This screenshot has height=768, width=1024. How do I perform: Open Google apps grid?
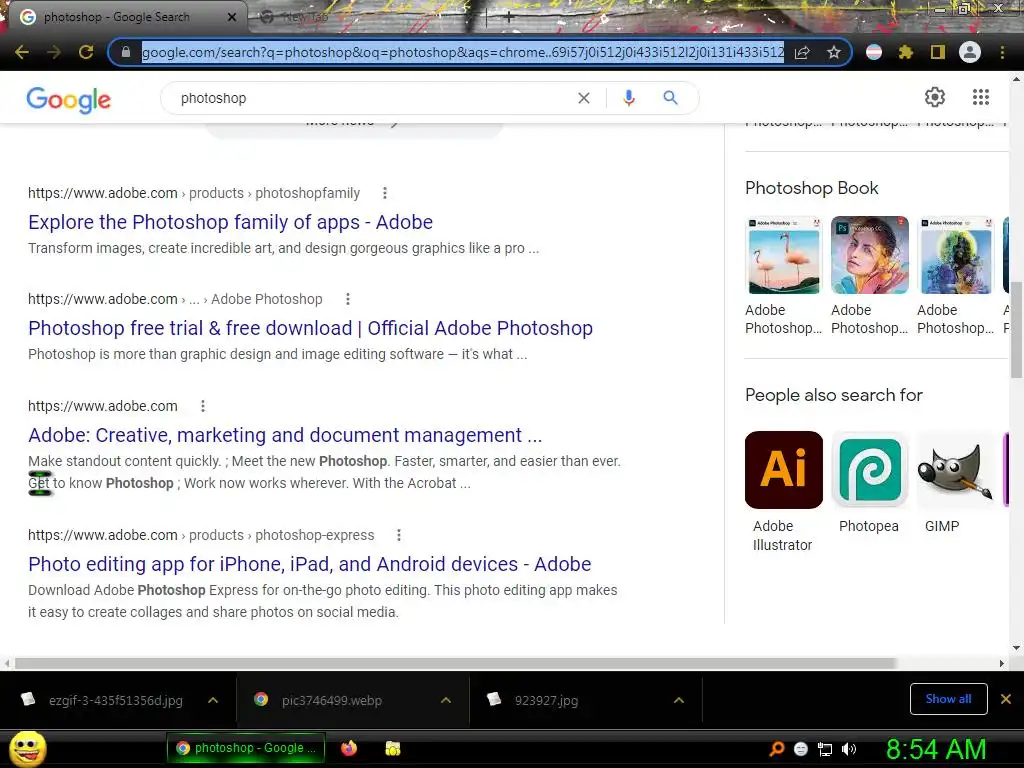click(981, 97)
